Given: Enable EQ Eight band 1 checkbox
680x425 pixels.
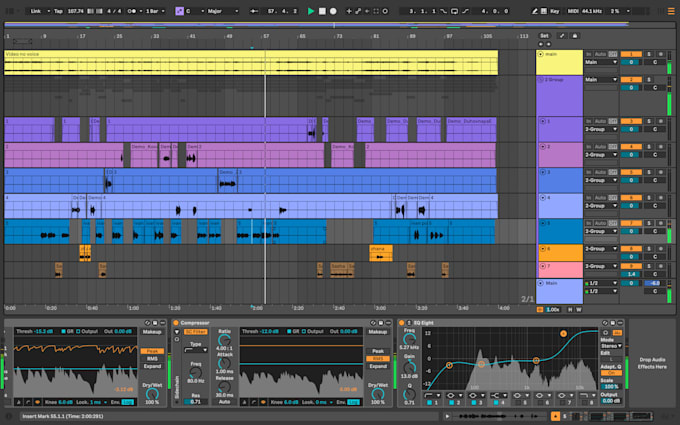Looking at the screenshot, I should tap(429, 403).
